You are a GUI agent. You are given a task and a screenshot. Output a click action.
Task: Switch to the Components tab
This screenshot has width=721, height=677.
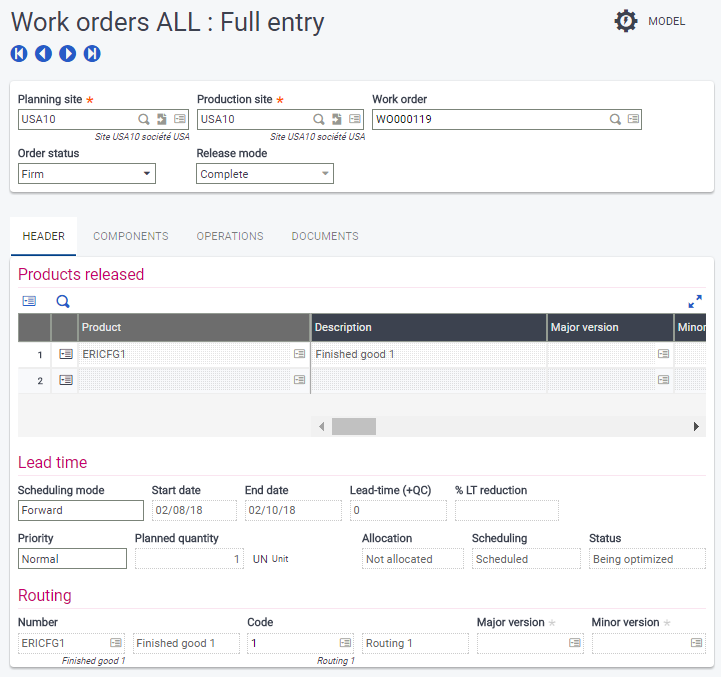click(x=131, y=237)
